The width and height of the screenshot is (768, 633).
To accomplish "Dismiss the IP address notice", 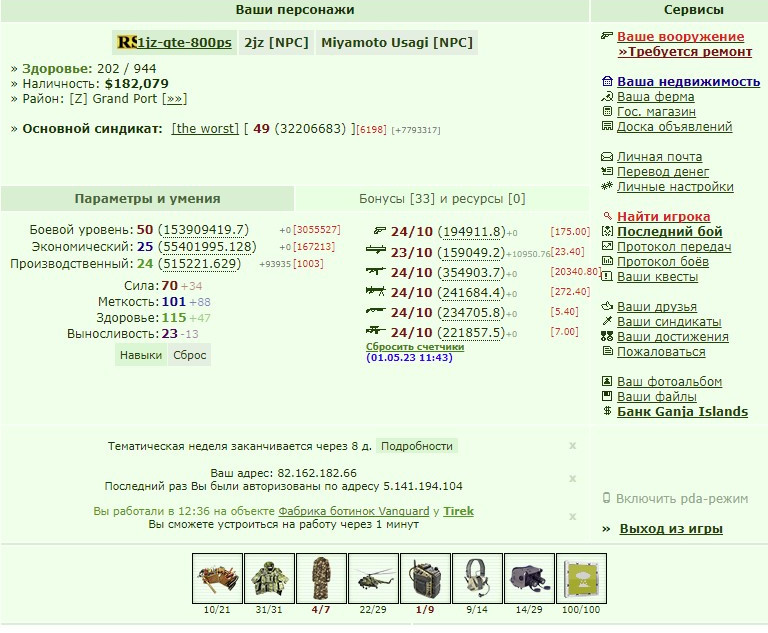I will 573,478.
